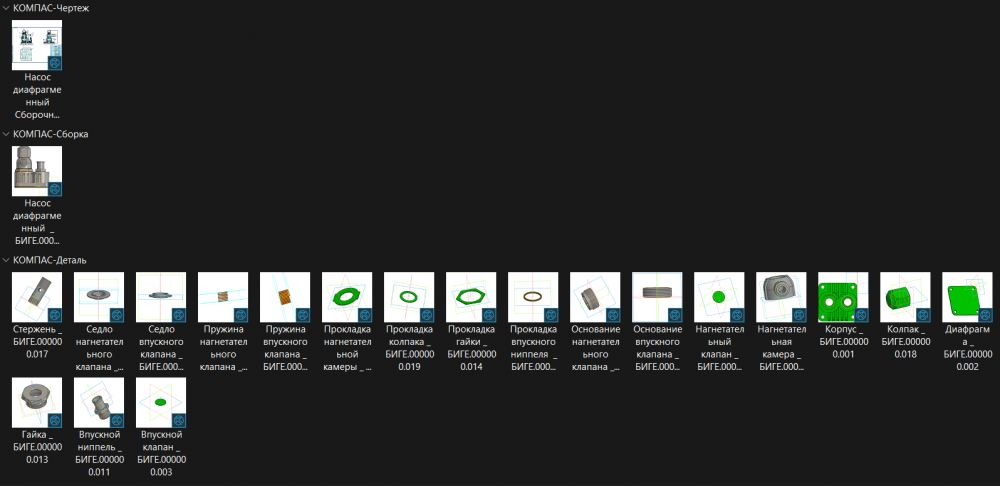Pick the Прокладка колпака БИГЕ.000000.019 file
1000x486 pixels.
click(x=409, y=297)
